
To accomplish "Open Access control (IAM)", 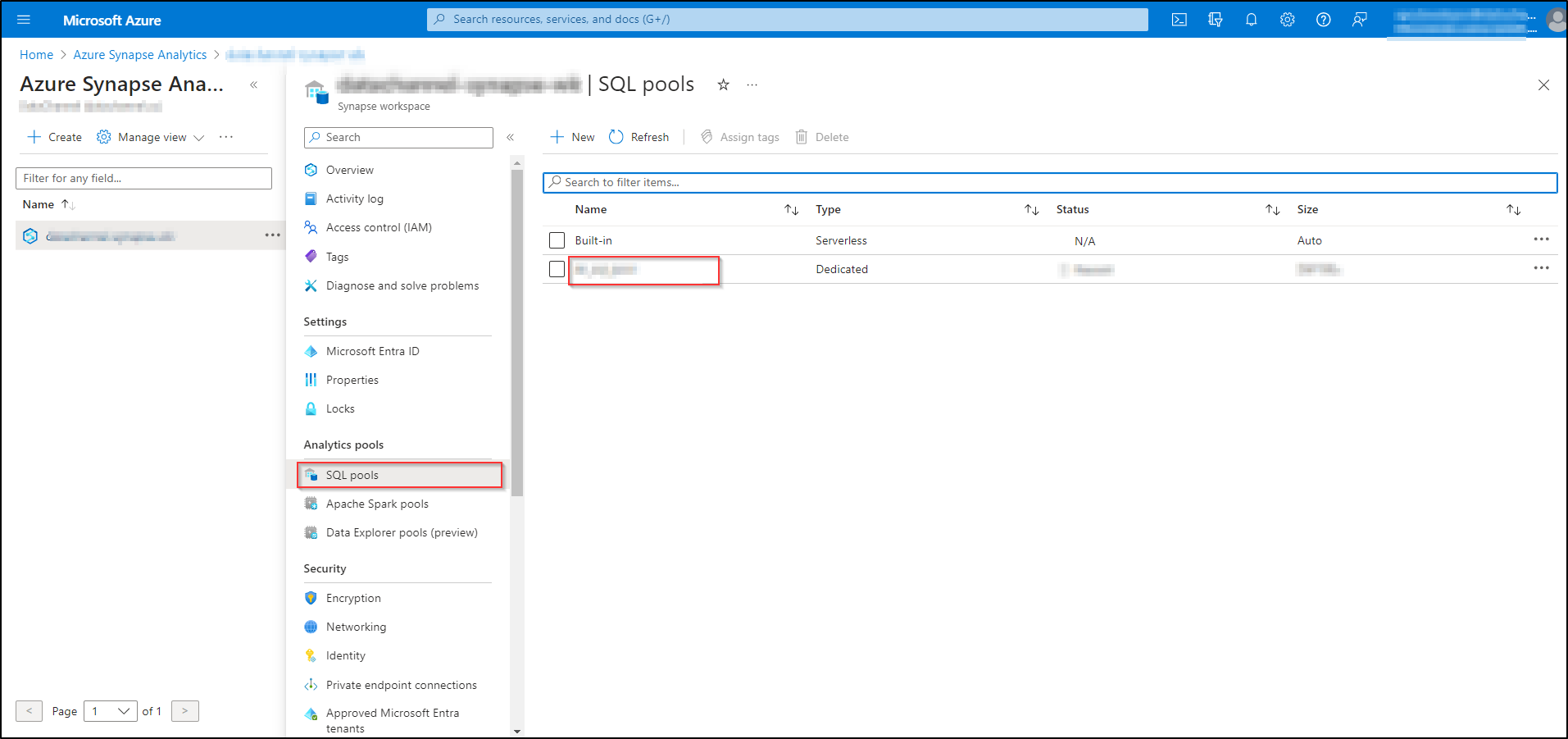I will pyautogui.click(x=379, y=227).
